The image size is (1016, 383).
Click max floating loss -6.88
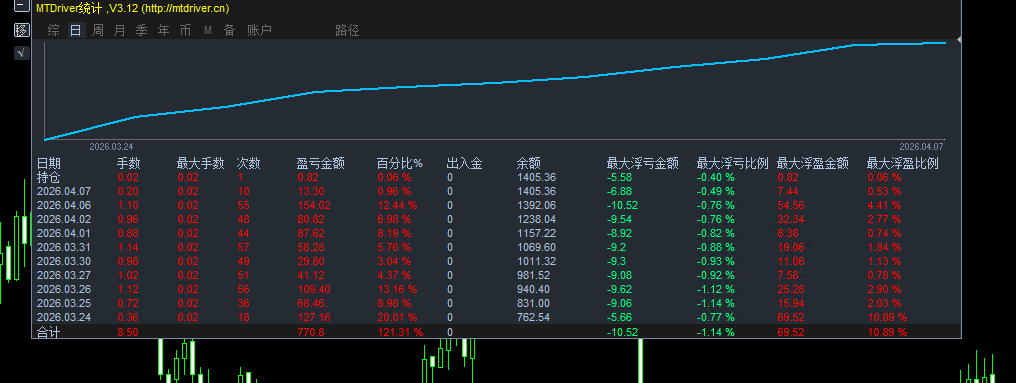pyautogui.click(x=619, y=191)
